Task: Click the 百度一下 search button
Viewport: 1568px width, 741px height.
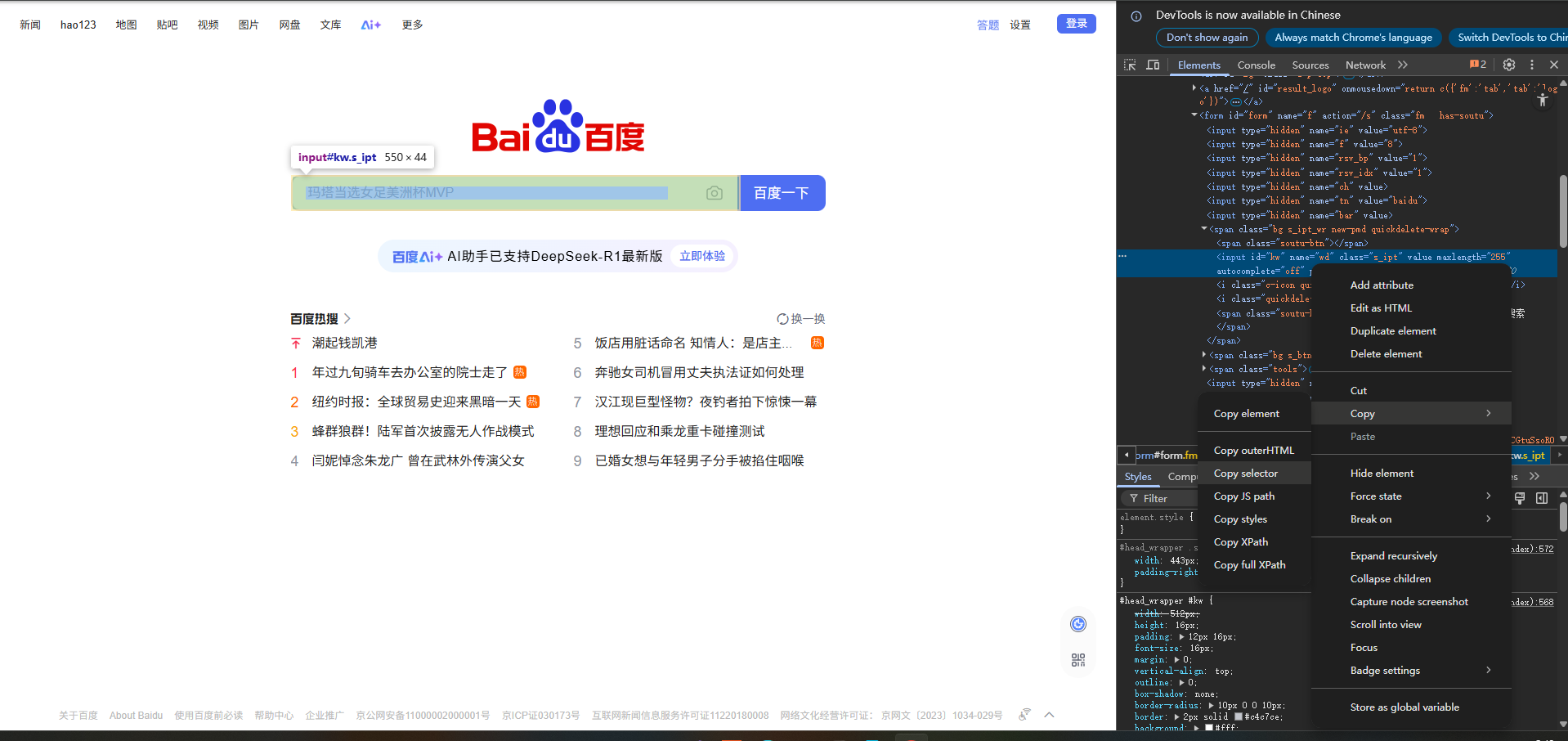Action: click(x=782, y=193)
